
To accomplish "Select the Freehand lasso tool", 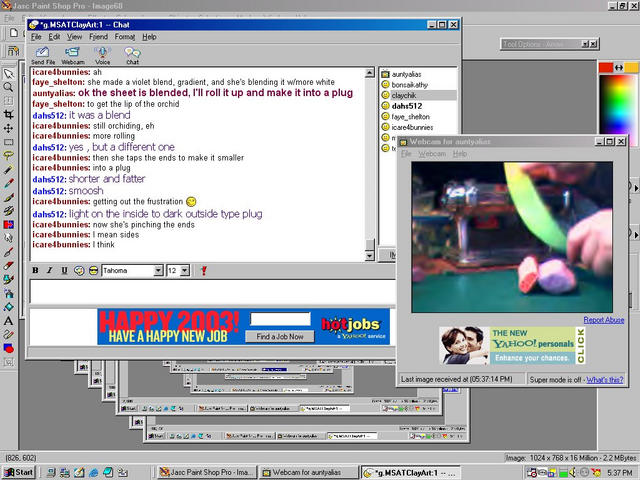I will 9,156.
